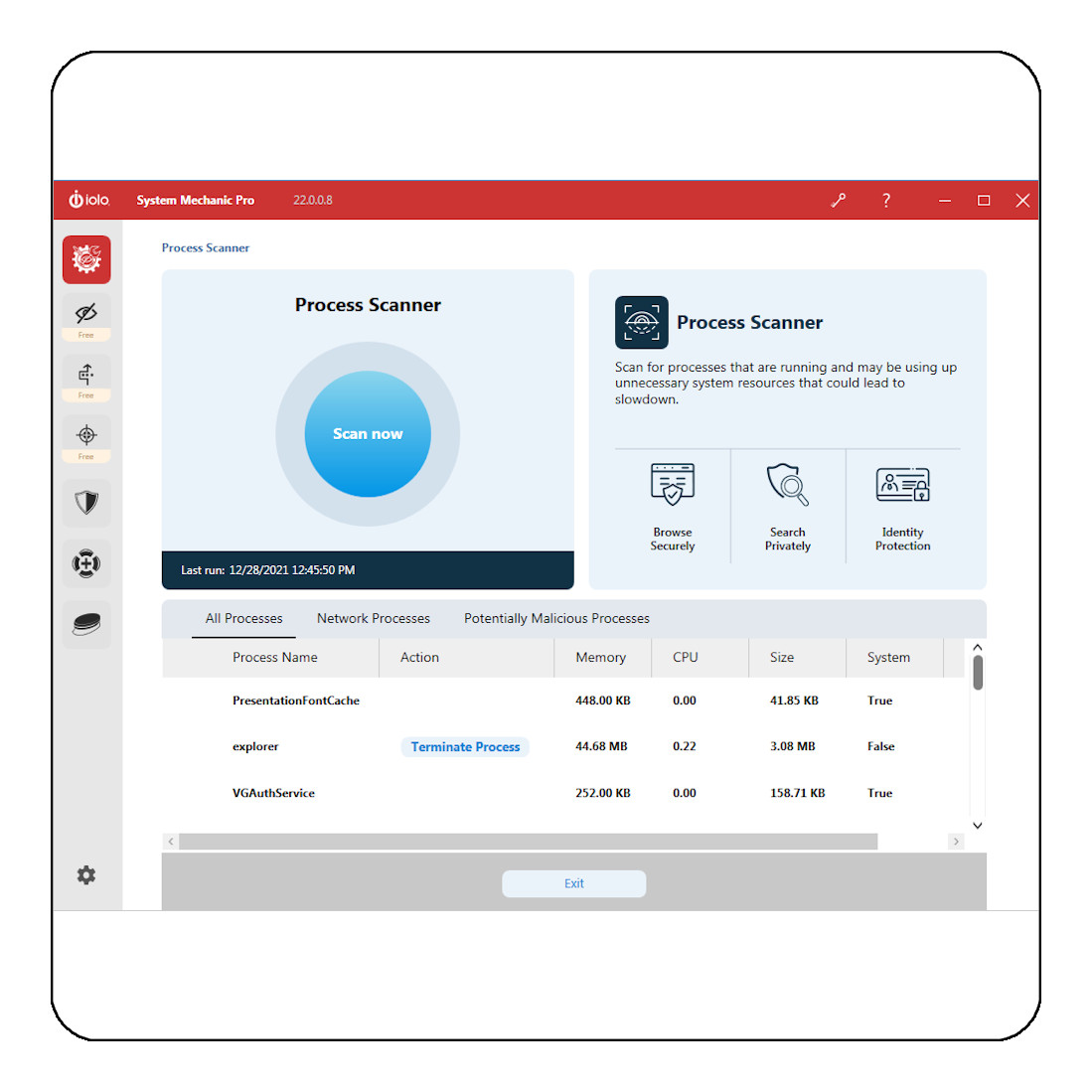
Task: Click the Process Scanner fingerprint icon
Action: [642, 323]
